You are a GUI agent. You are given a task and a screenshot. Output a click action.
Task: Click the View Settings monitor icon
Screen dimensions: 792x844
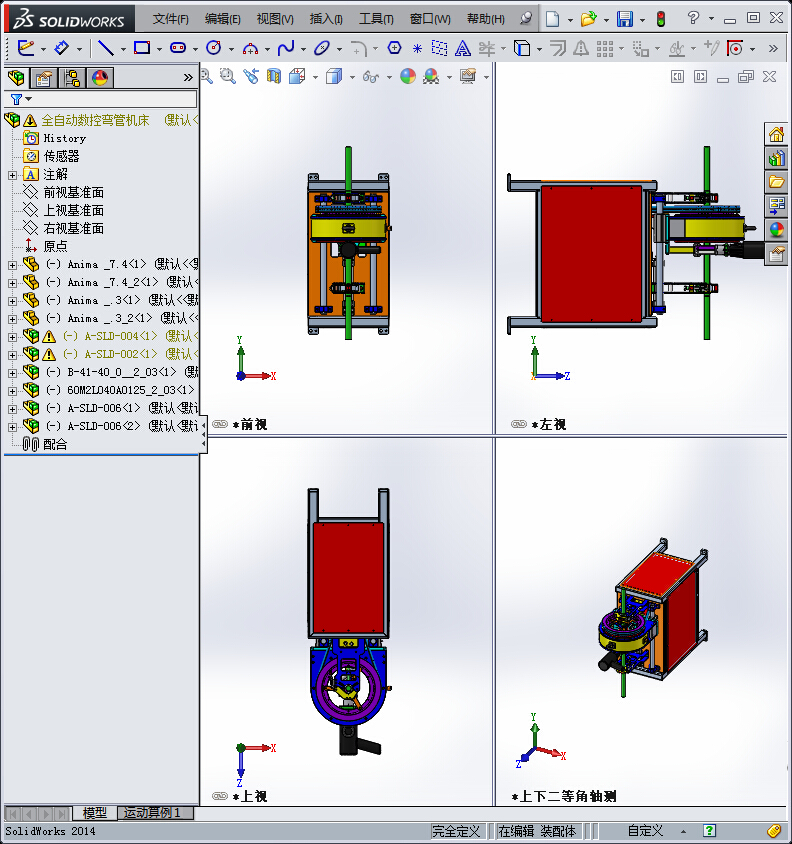click(x=468, y=76)
